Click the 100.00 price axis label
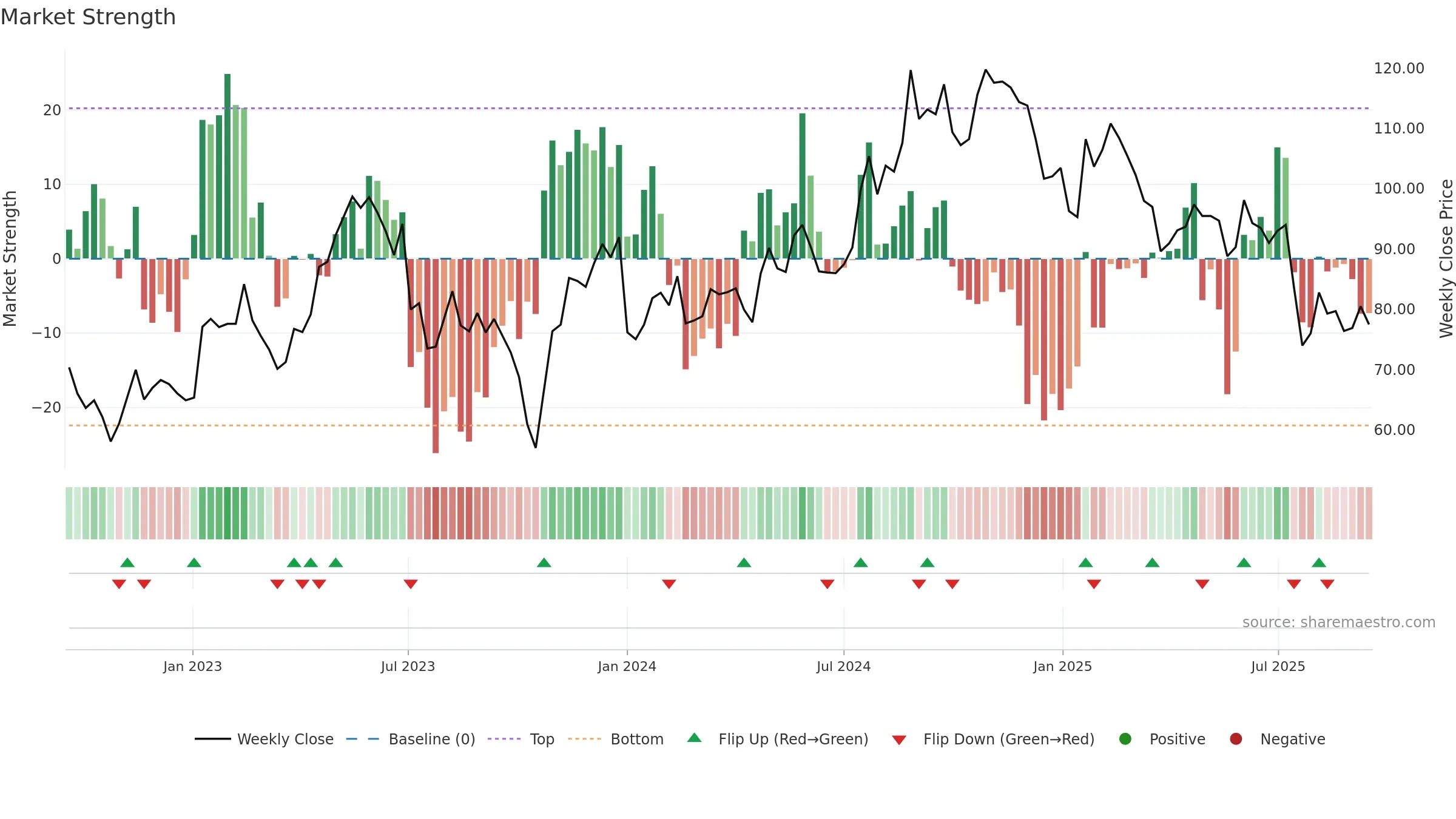1456x819 pixels. (1399, 189)
